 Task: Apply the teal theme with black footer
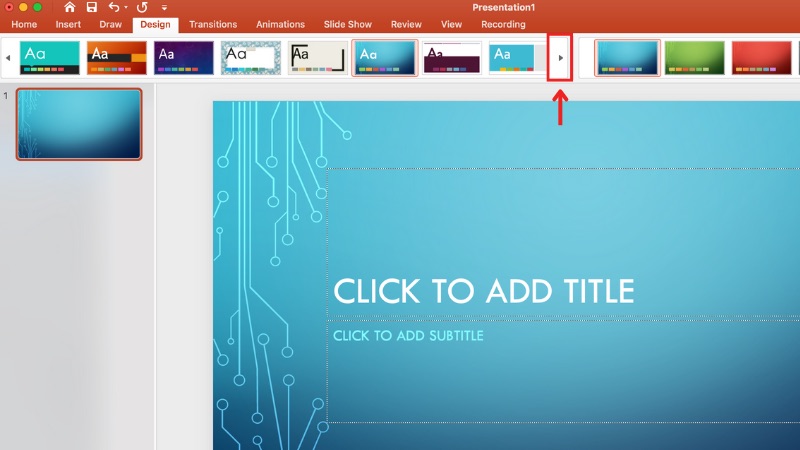point(49,58)
